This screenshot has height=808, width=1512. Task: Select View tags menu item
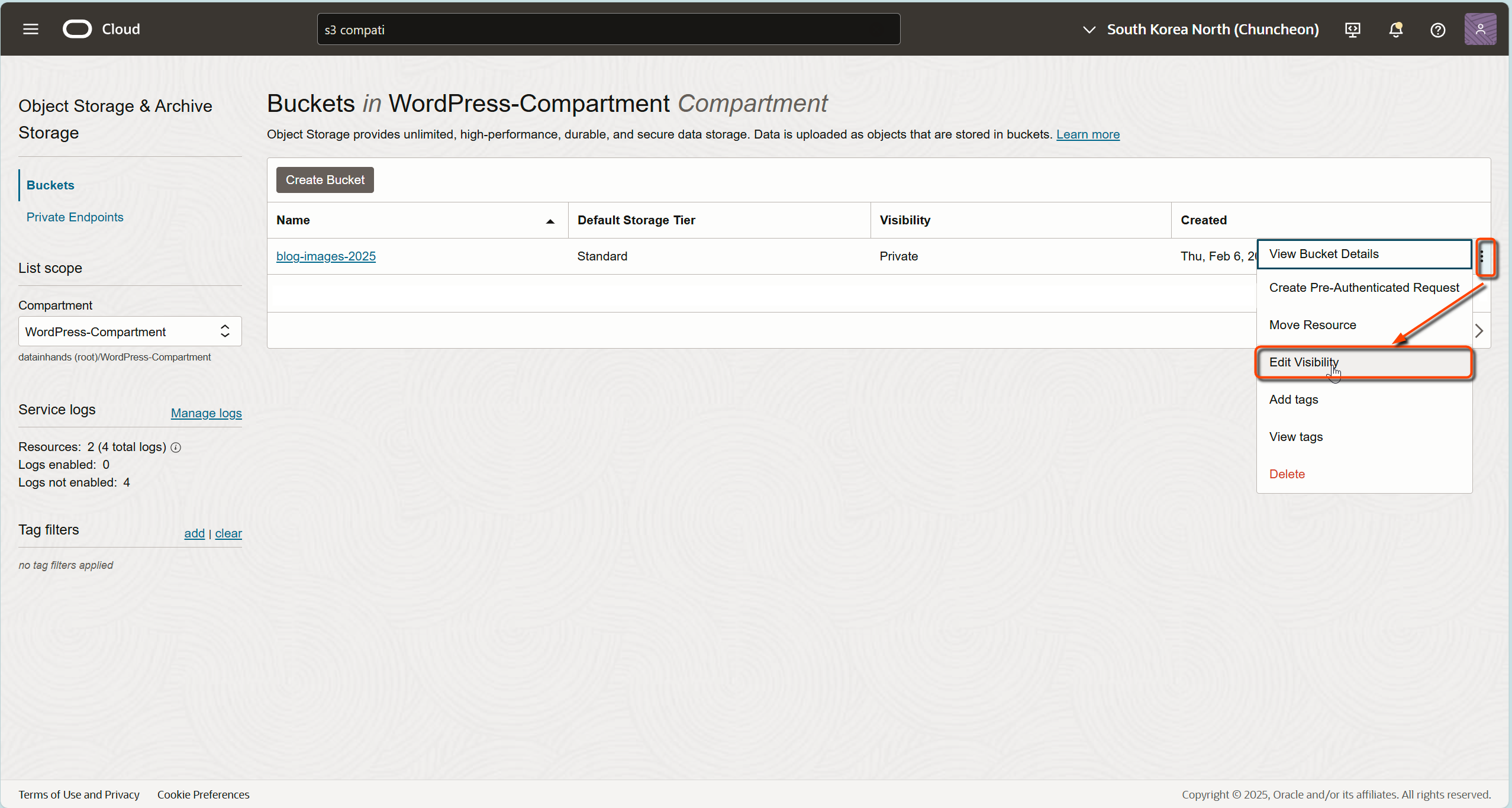click(1364, 437)
